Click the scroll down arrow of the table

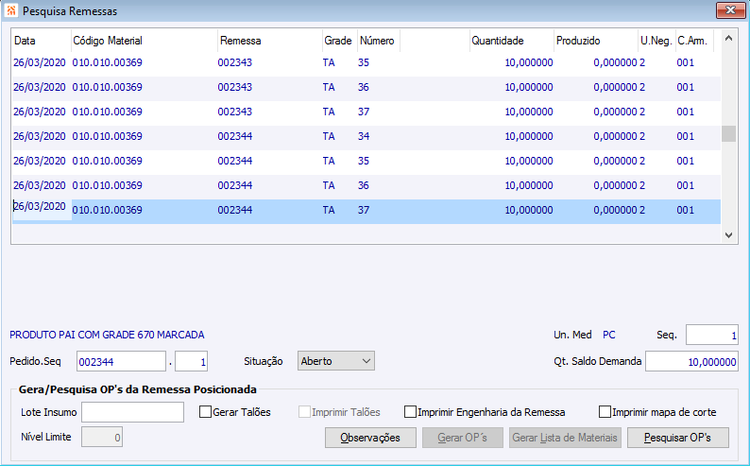728,235
